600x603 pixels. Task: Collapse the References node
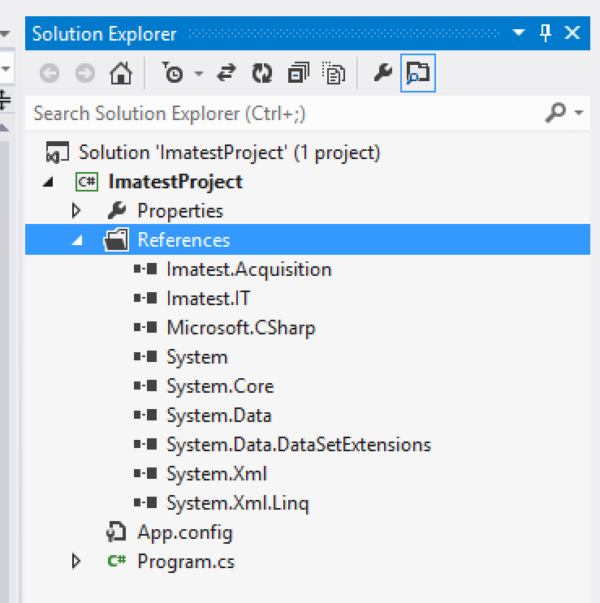tap(78, 241)
